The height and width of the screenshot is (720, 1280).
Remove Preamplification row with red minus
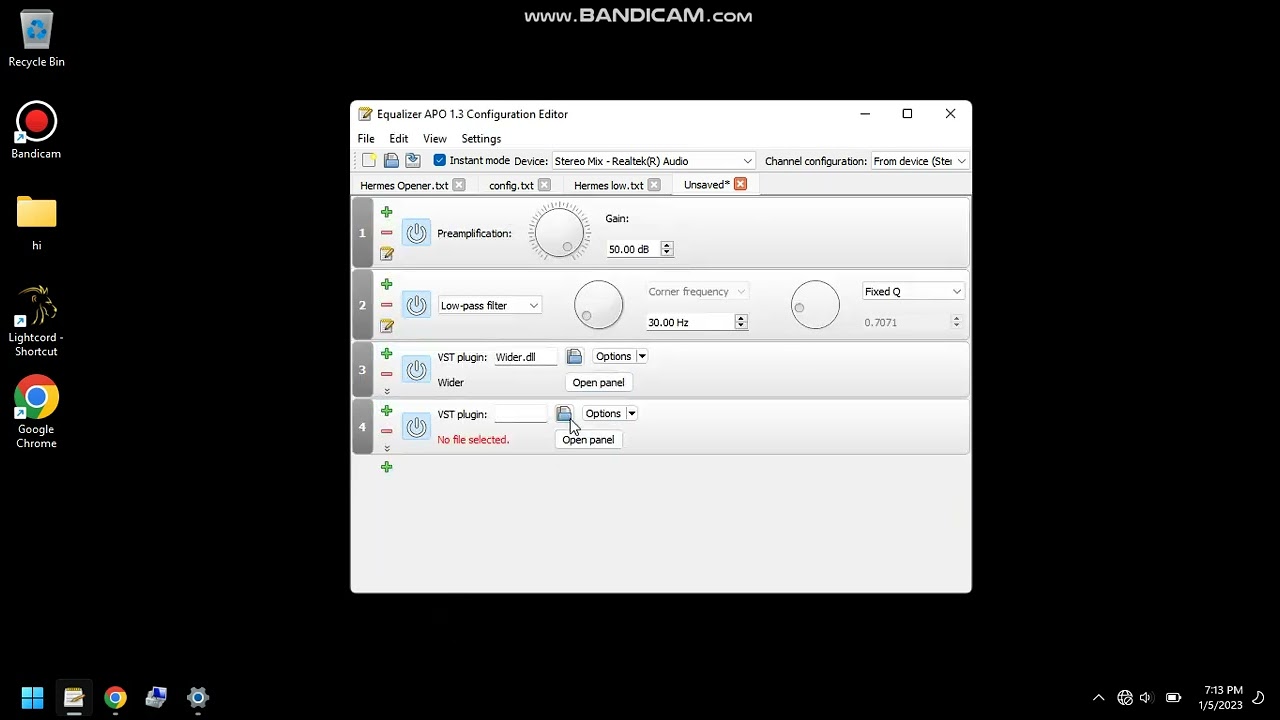click(x=386, y=233)
